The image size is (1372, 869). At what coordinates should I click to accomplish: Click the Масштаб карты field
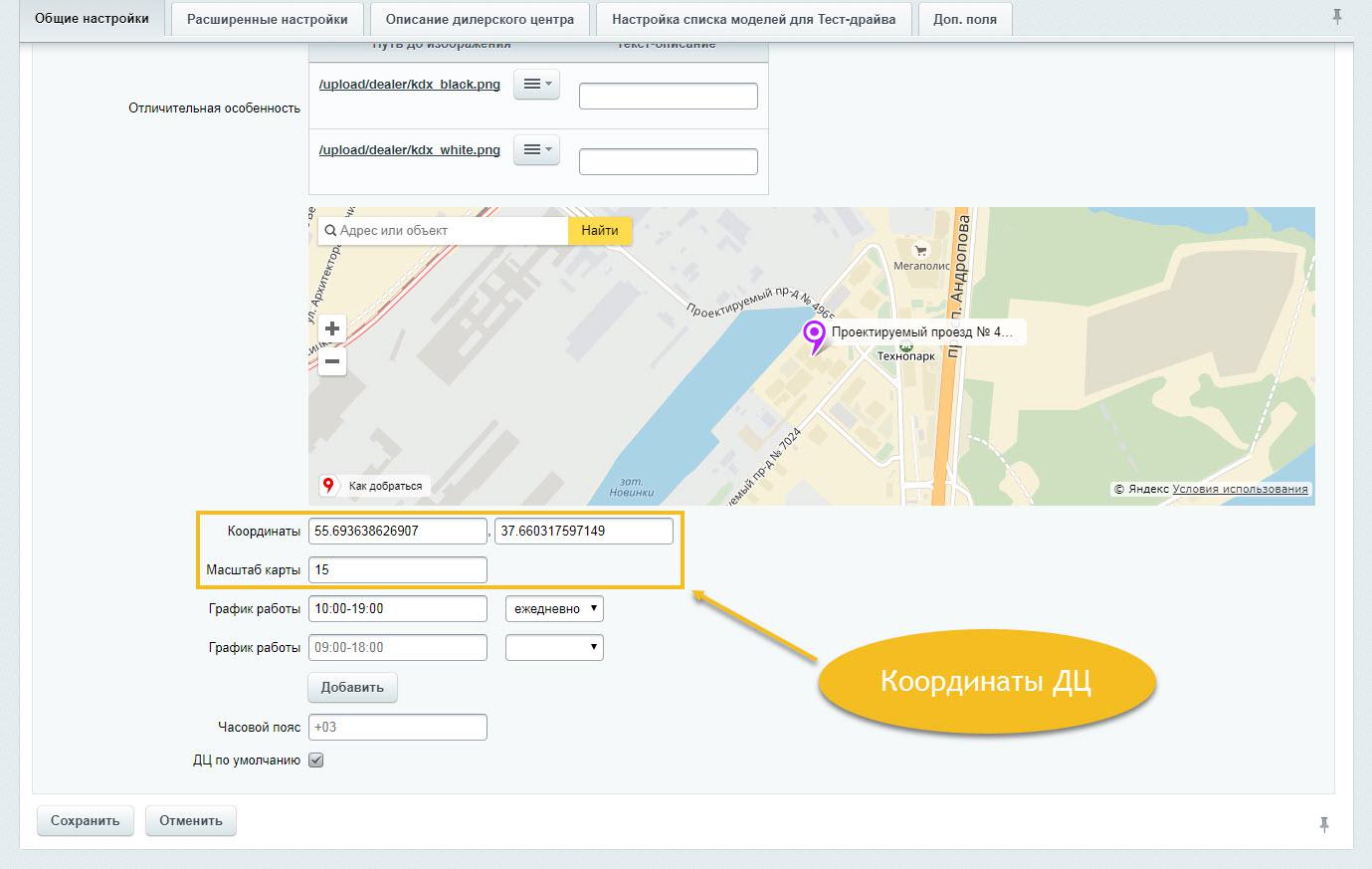coord(398,569)
